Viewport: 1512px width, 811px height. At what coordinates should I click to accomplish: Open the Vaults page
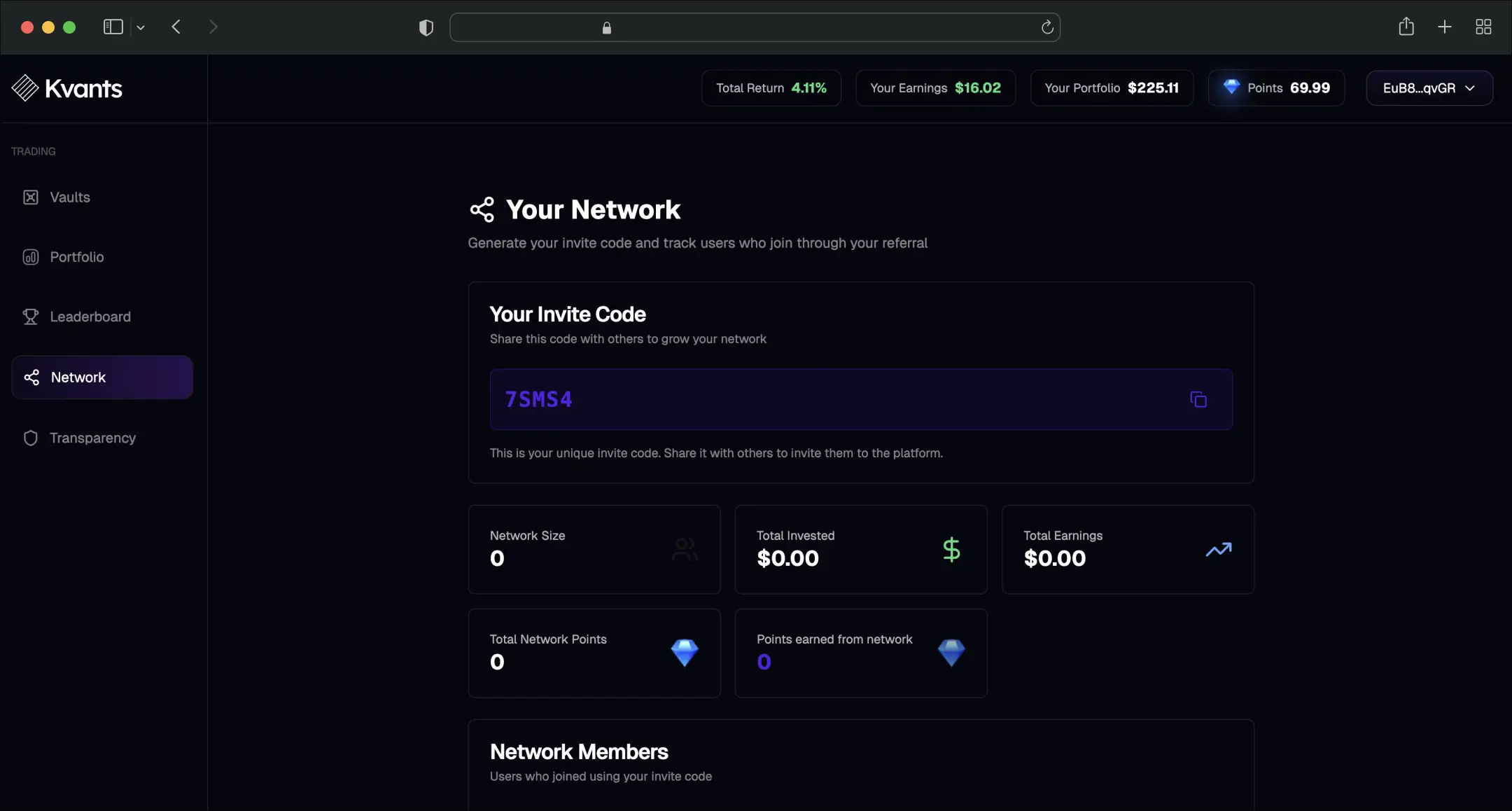pos(102,197)
